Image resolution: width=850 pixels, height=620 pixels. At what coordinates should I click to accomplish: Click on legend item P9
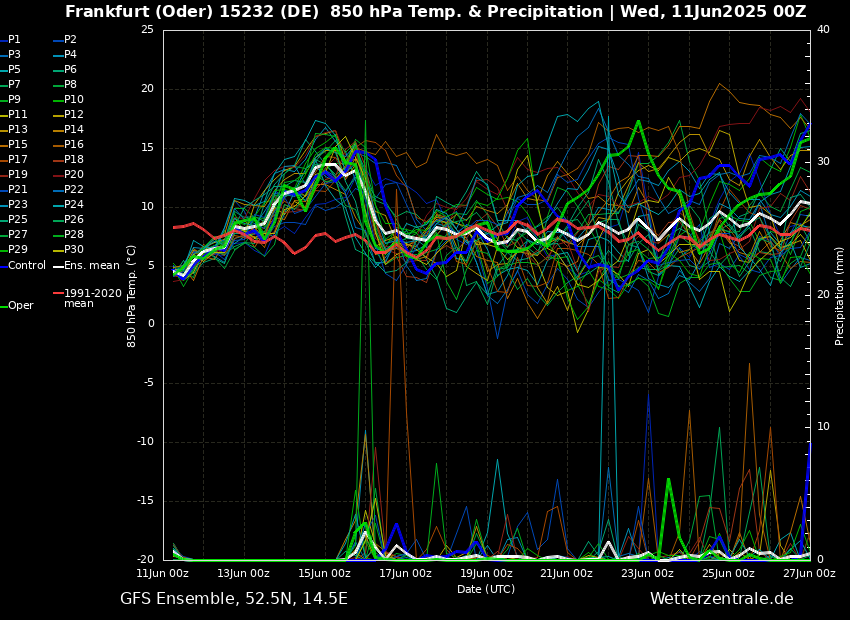coord(11,100)
